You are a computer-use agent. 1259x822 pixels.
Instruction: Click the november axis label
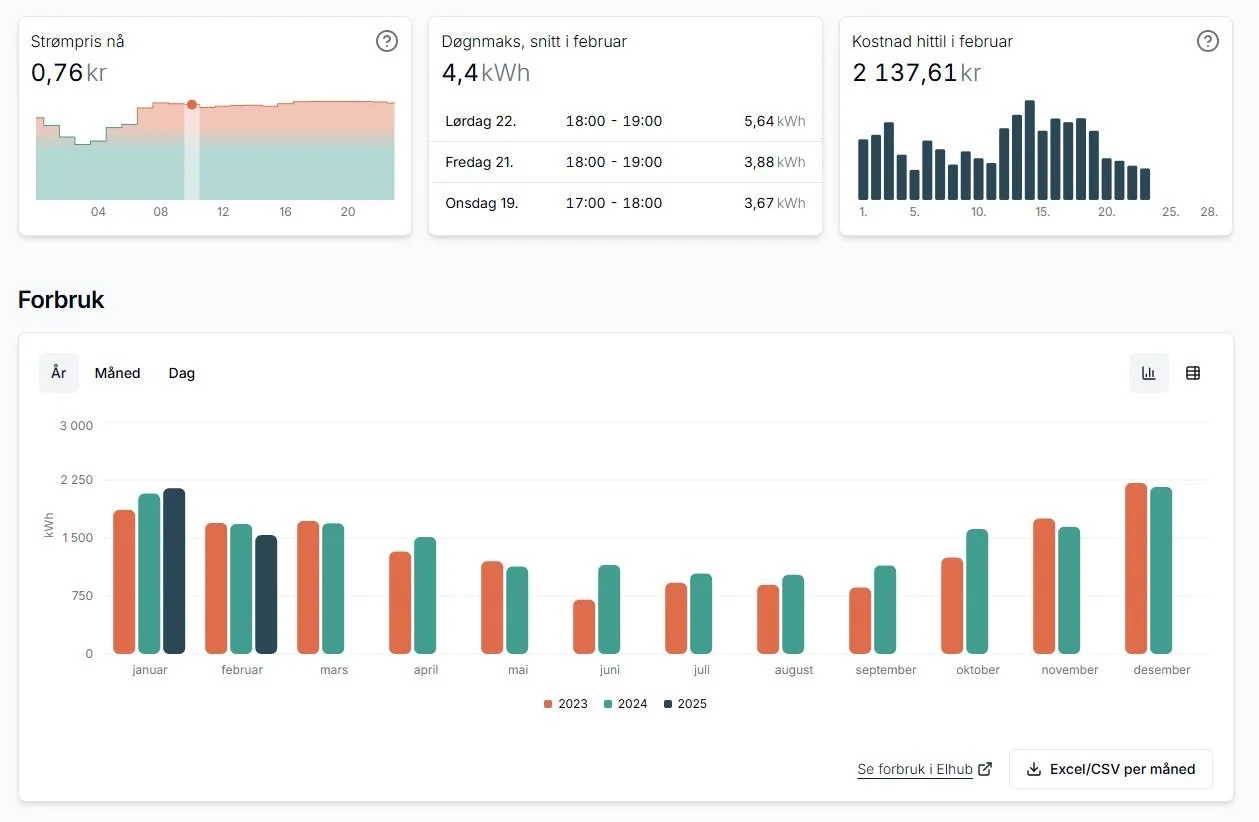coord(1070,670)
